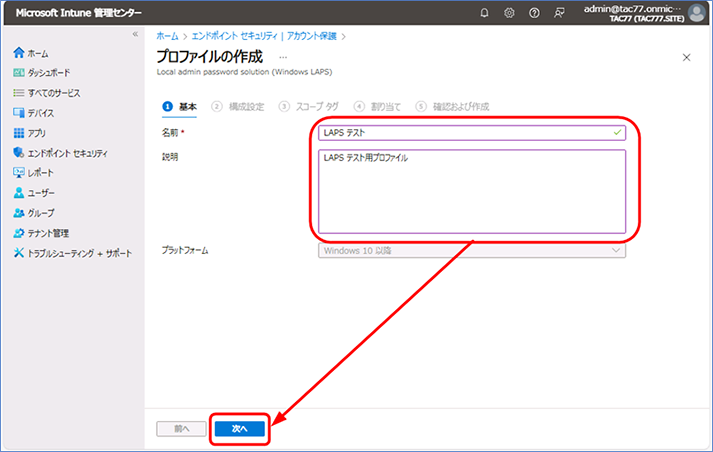Click the Groups people icon in the sidebar
The width and height of the screenshot is (713, 452).
pyautogui.click(x=19, y=213)
